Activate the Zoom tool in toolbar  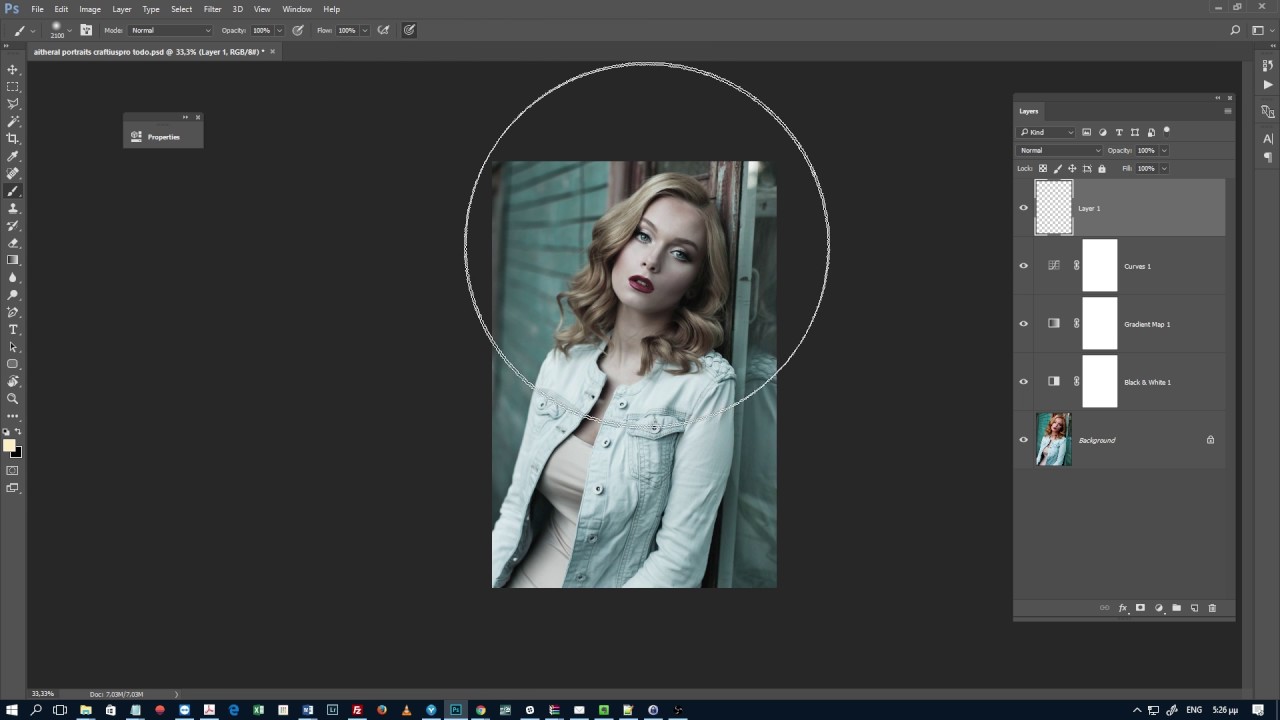pos(13,398)
